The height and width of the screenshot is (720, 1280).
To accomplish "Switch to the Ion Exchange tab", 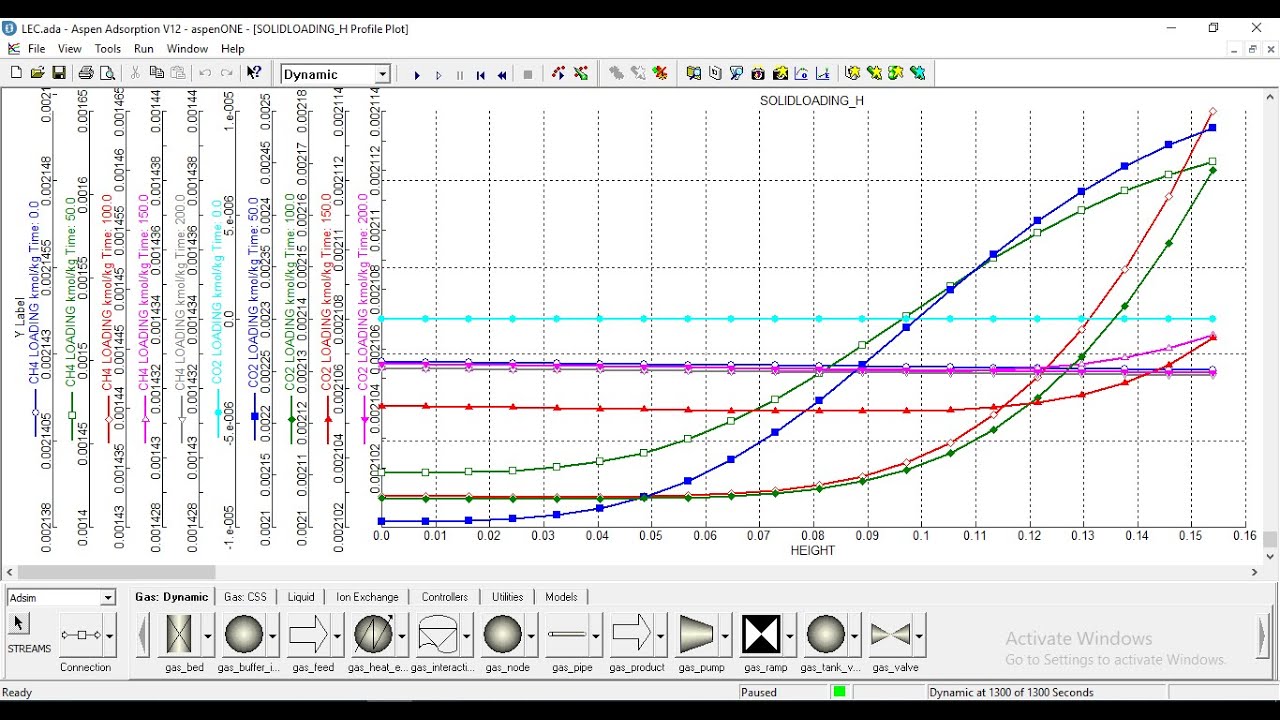I will (367, 597).
